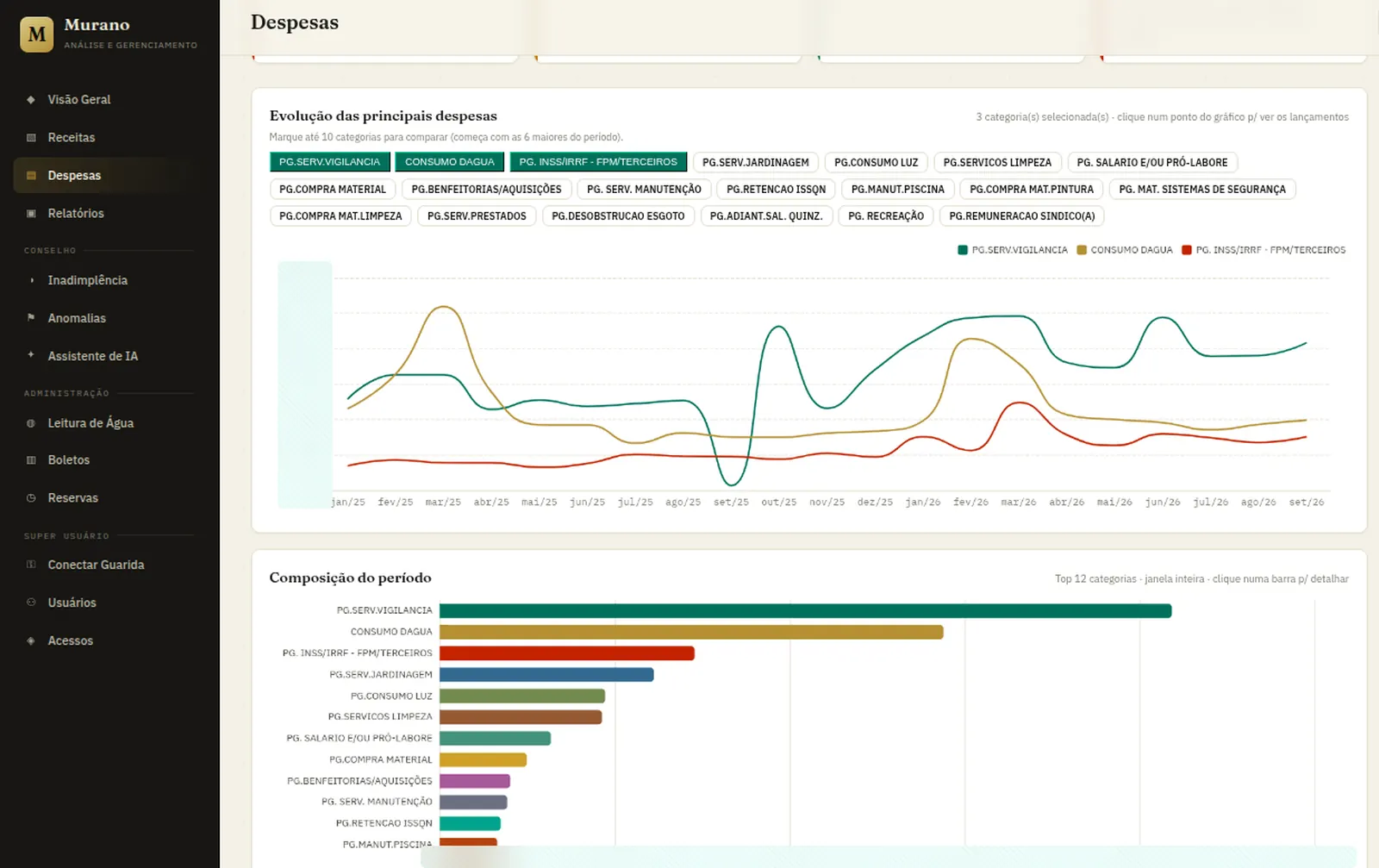
Task: Click the set/26 label on chart axis
Action: [x=1307, y=503]
